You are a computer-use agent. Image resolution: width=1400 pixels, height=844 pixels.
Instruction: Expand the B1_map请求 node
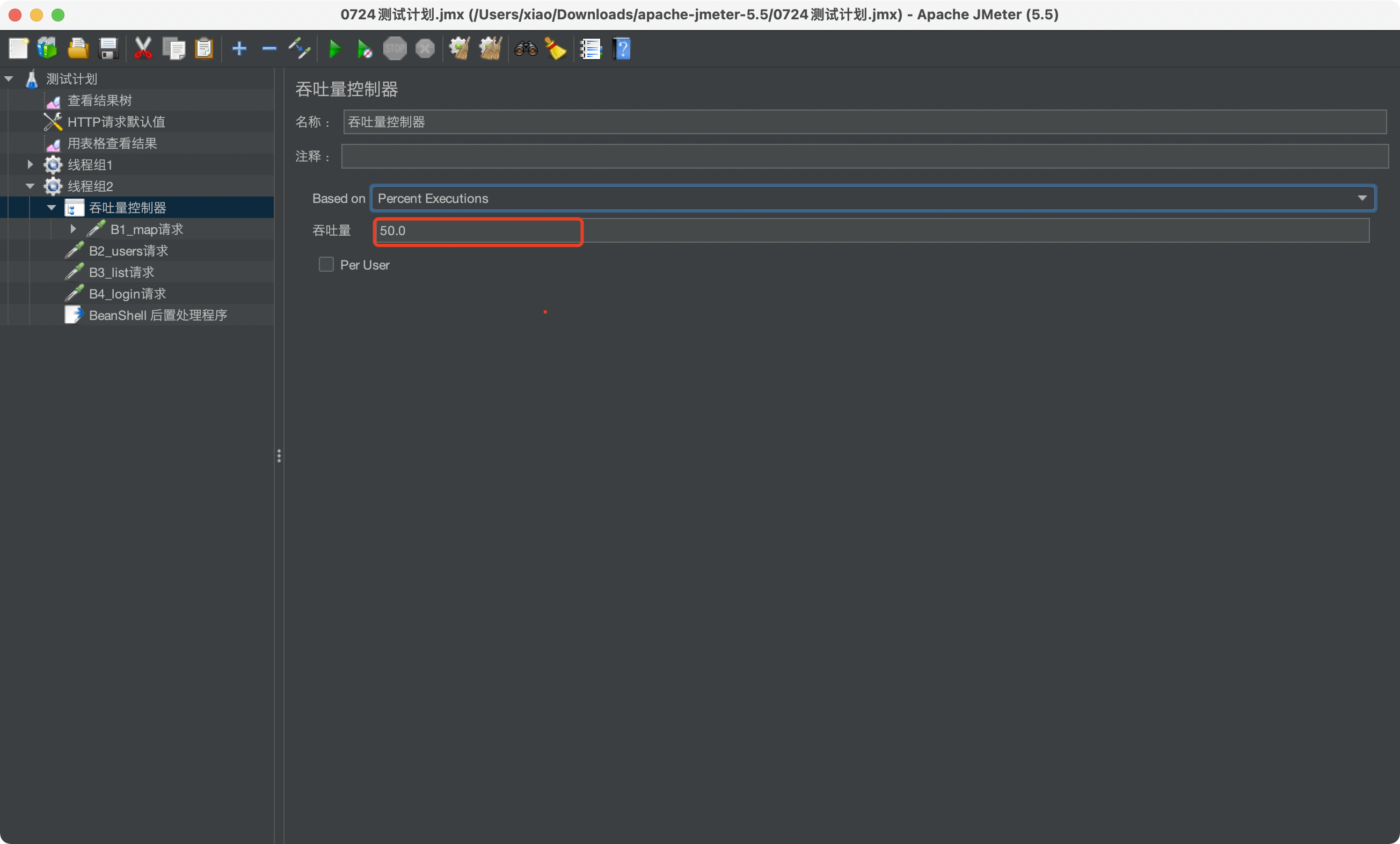74,229
